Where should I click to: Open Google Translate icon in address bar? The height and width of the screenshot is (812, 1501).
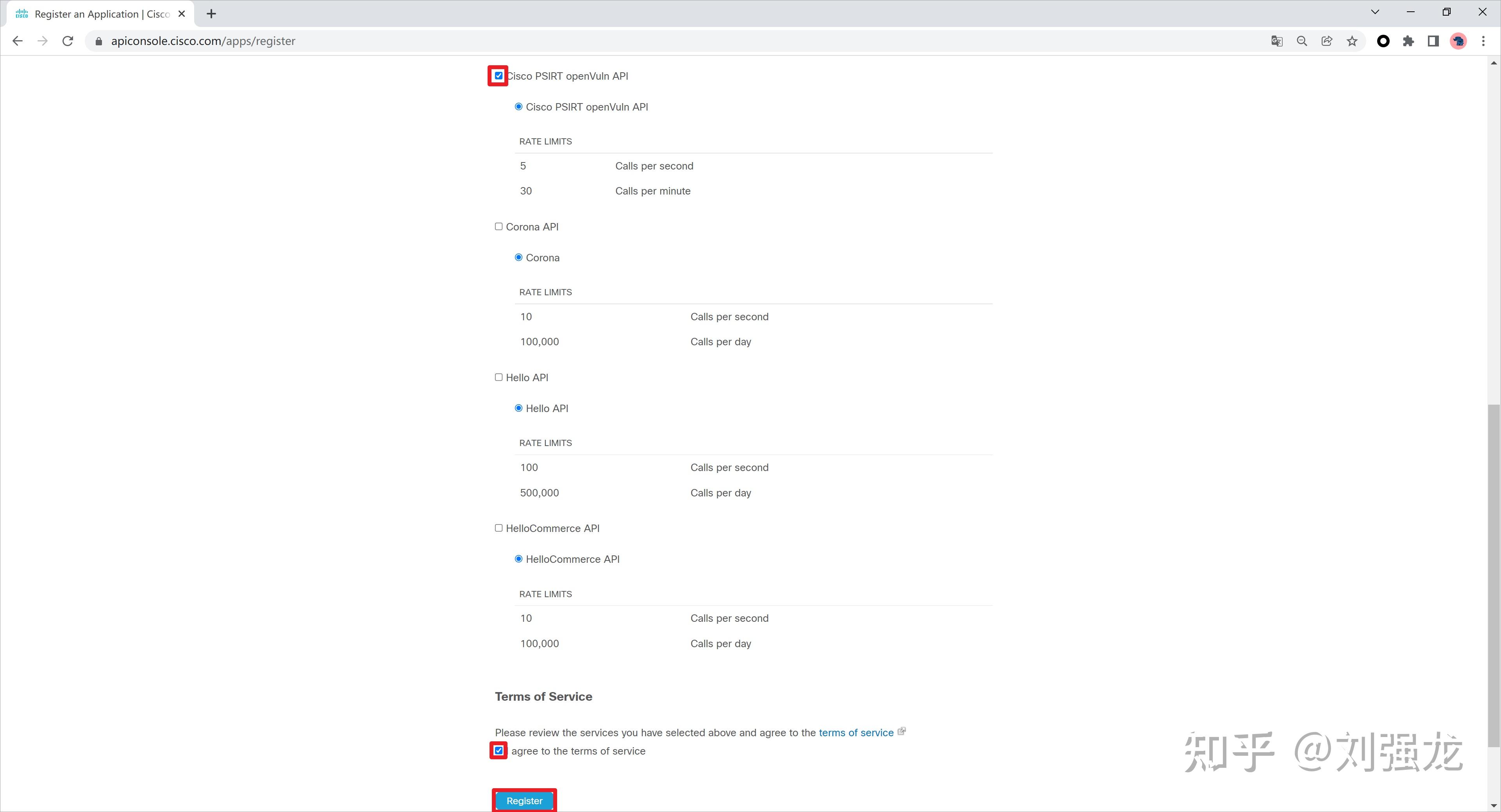[1277, 41]
